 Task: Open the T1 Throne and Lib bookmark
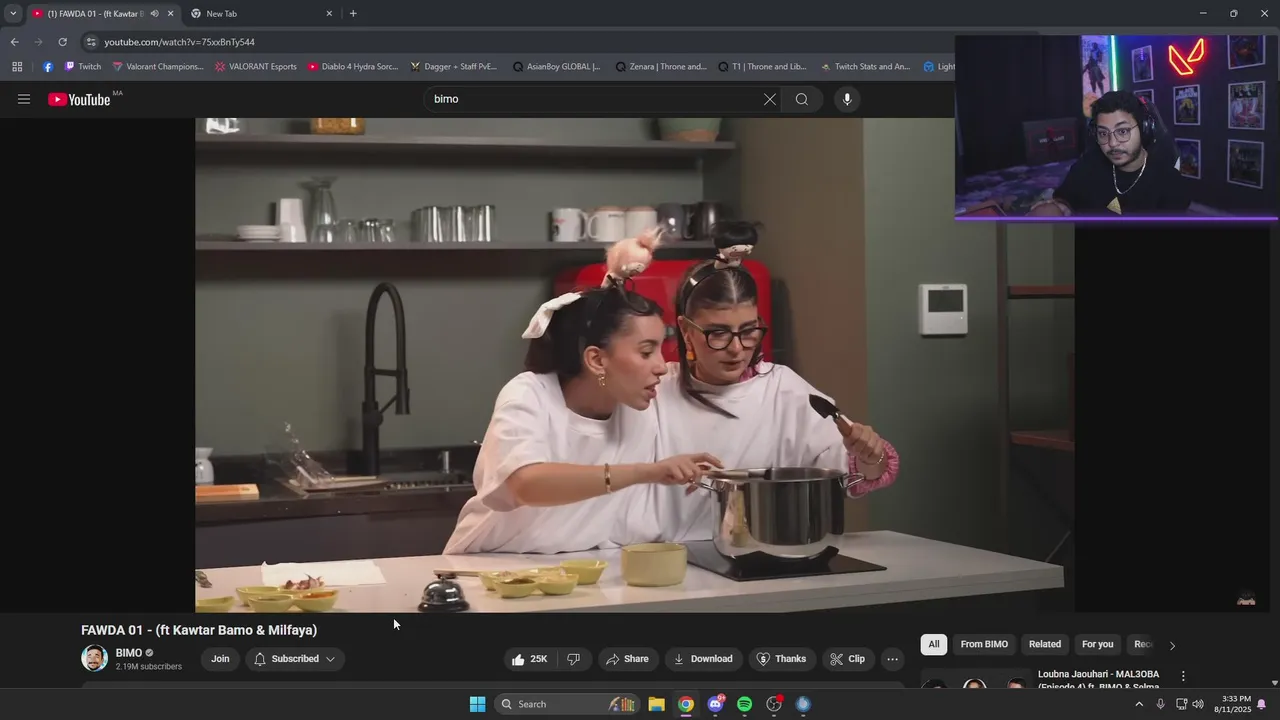(x=763, y=67)
